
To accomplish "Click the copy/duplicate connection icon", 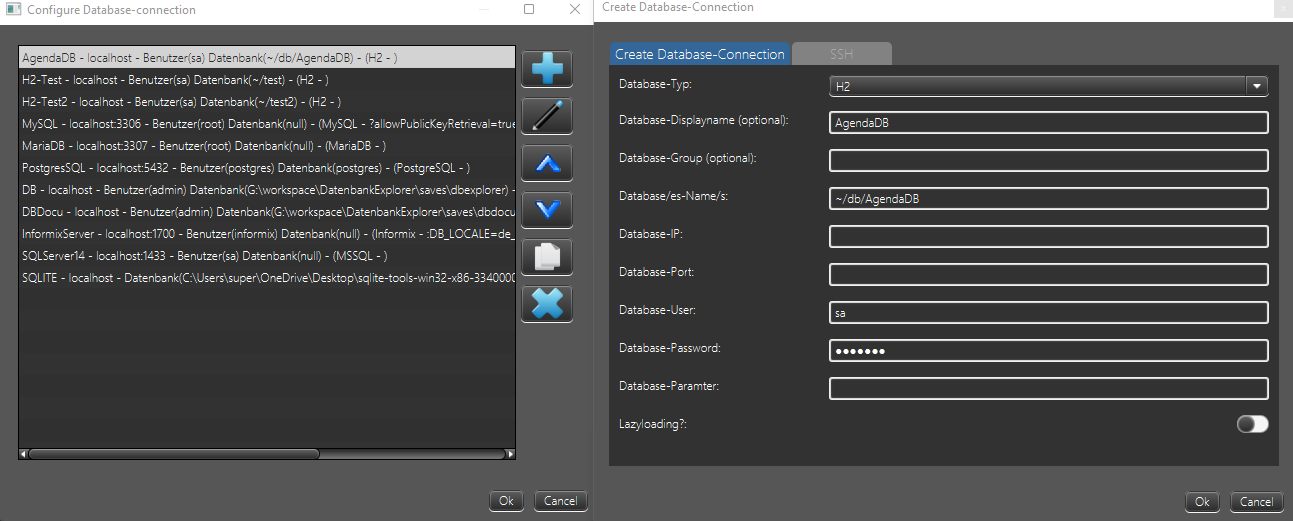I will [x=547, y=257].
